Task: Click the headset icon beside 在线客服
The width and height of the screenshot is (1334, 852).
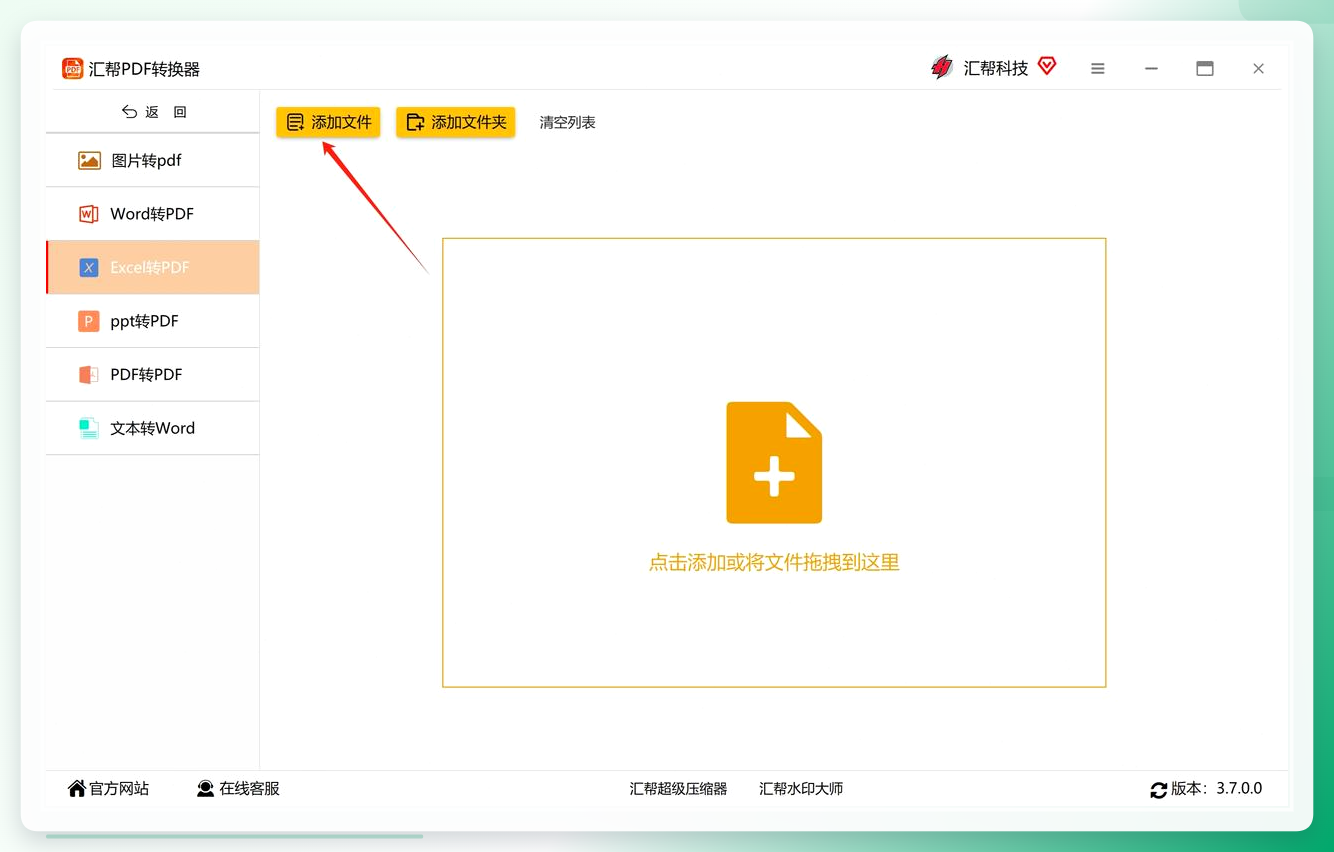Action: tap(205, 789)
